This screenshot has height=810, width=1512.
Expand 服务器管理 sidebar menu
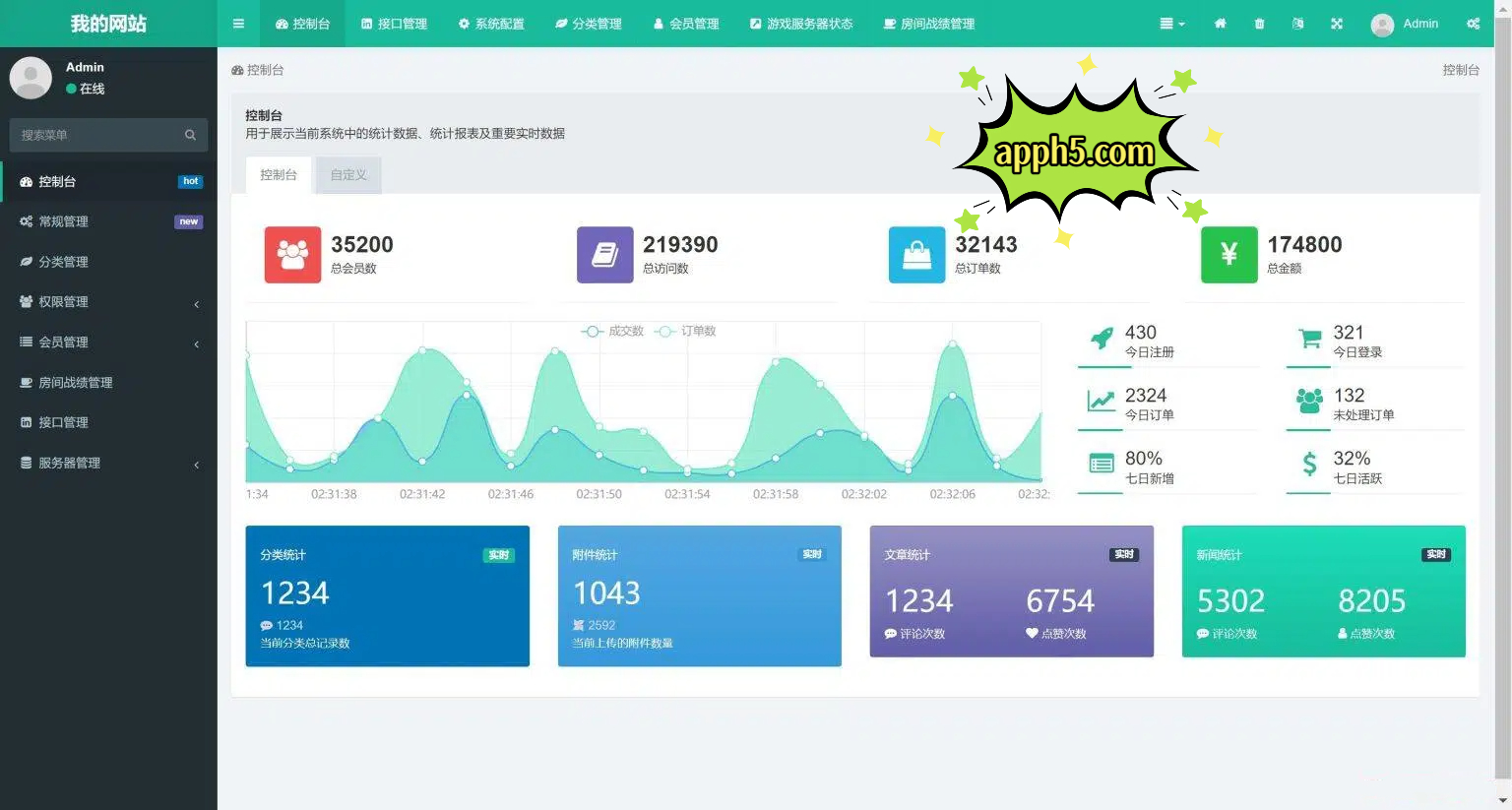[x=108, y=463]
